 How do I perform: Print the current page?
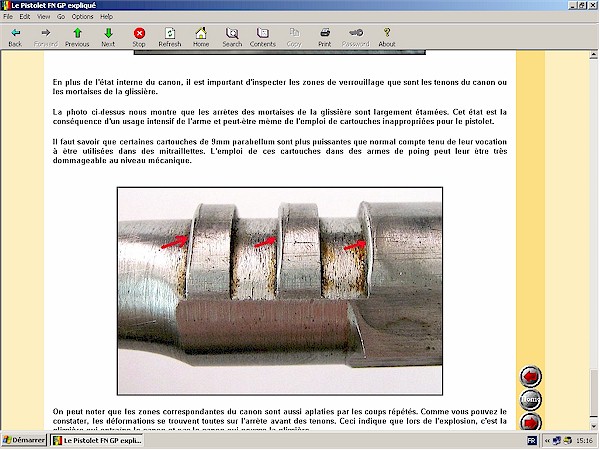[x=325, y=37]
